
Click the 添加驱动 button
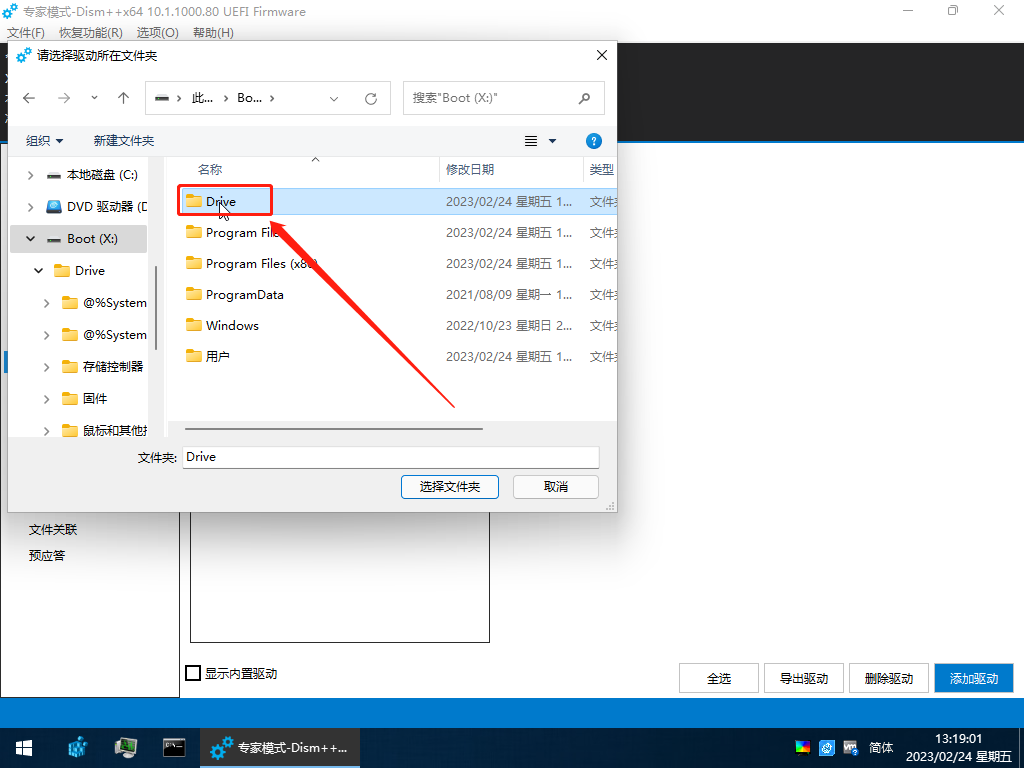(974, 678)
